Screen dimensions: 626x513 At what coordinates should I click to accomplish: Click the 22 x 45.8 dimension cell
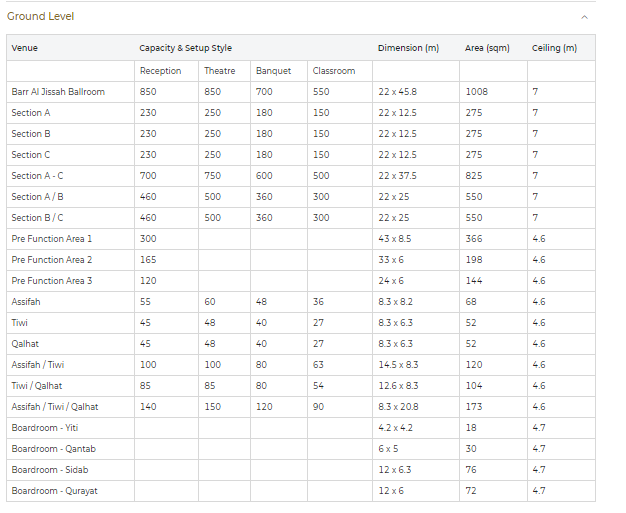[397, 92]
